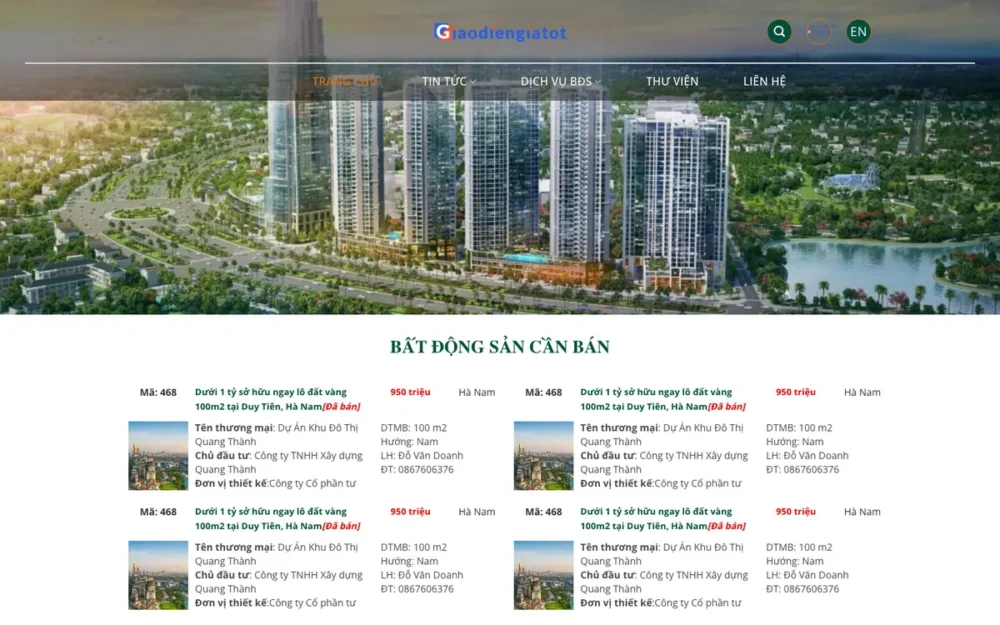Click the top-right listing thumbnail image

click(543, 455)
